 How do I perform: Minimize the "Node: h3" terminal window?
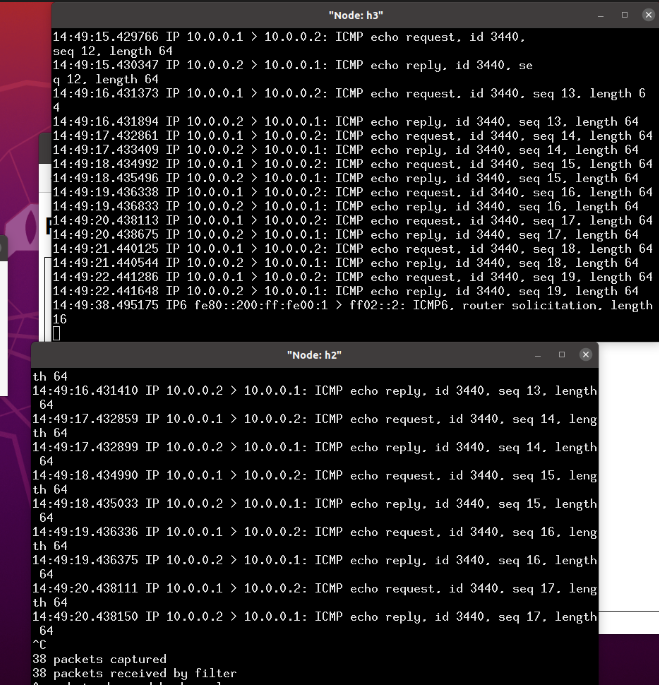(601, 15)
